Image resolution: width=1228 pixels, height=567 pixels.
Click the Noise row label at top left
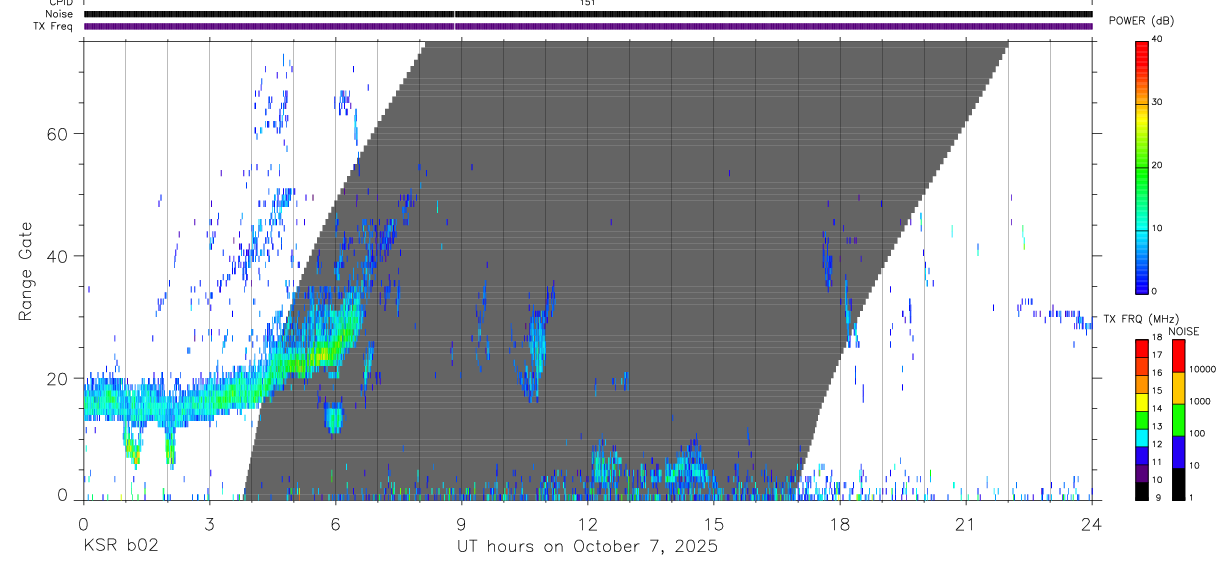click(59, 14)
